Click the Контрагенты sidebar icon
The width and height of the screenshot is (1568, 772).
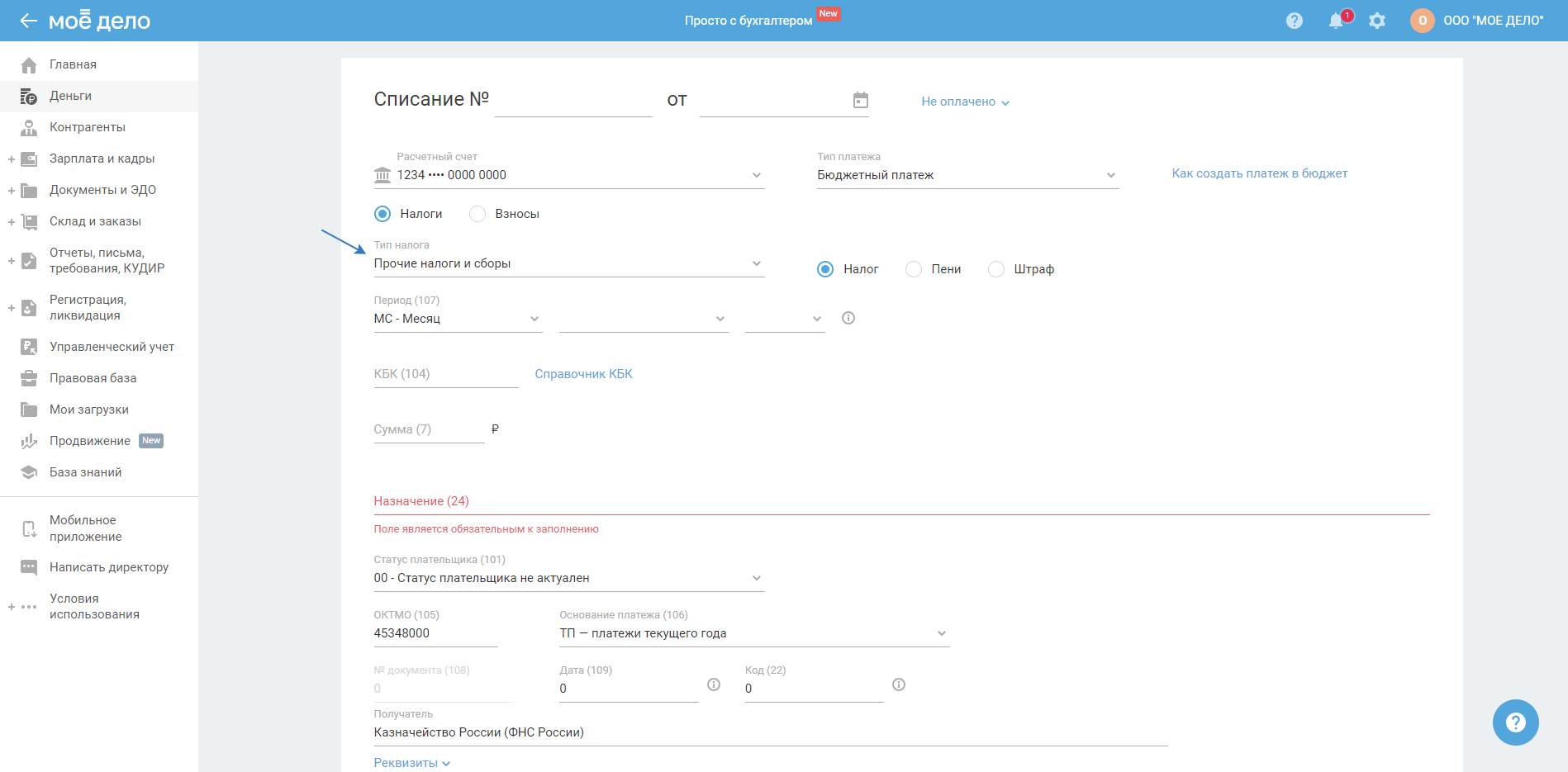29,128
